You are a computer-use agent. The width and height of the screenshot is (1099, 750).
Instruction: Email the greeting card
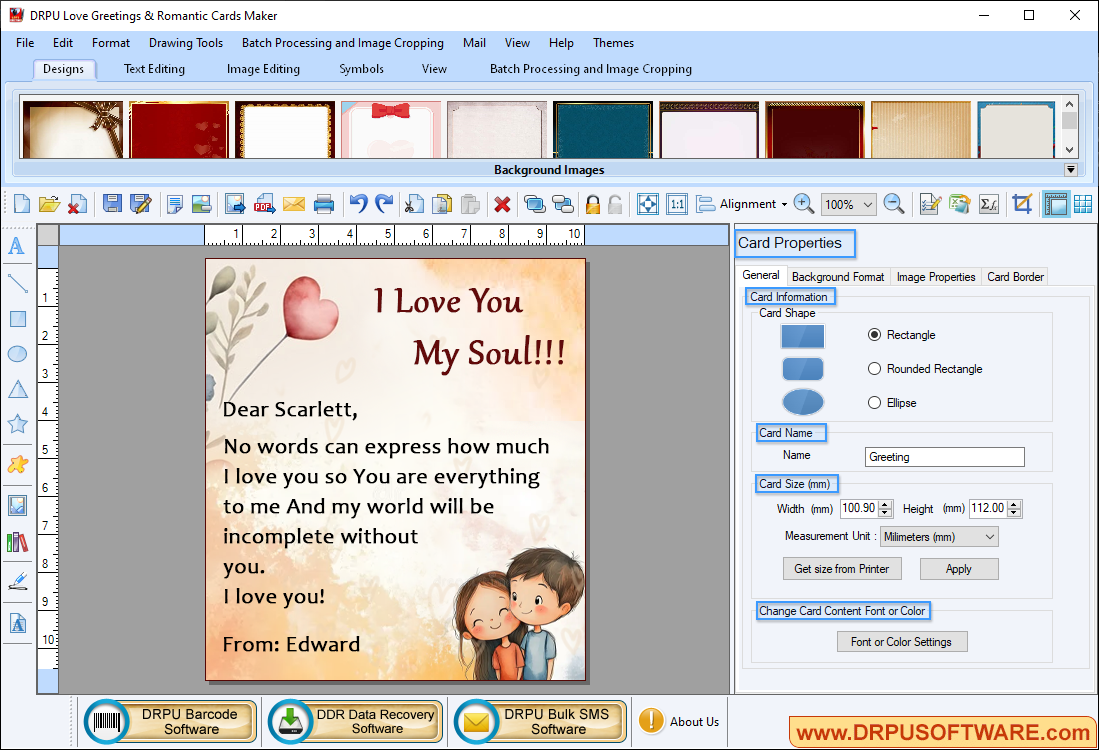pyautogui.click(x=293, y=204)
